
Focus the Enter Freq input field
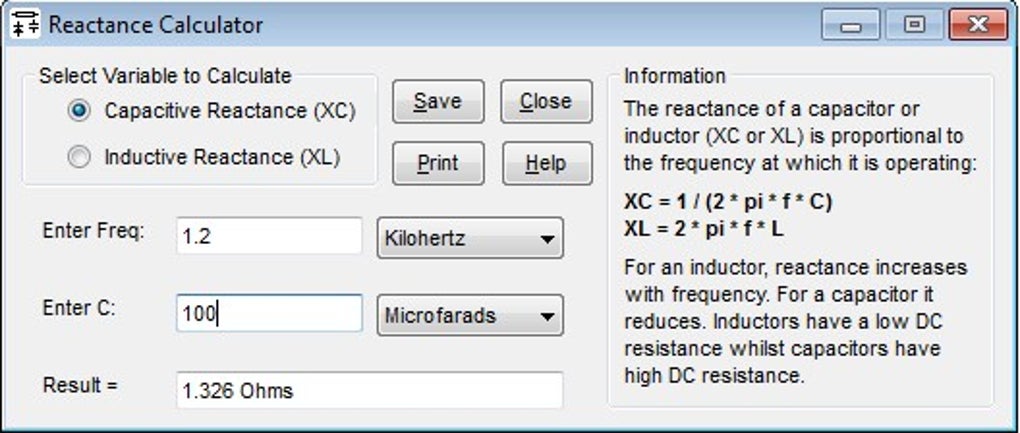[x=268, y=238]
